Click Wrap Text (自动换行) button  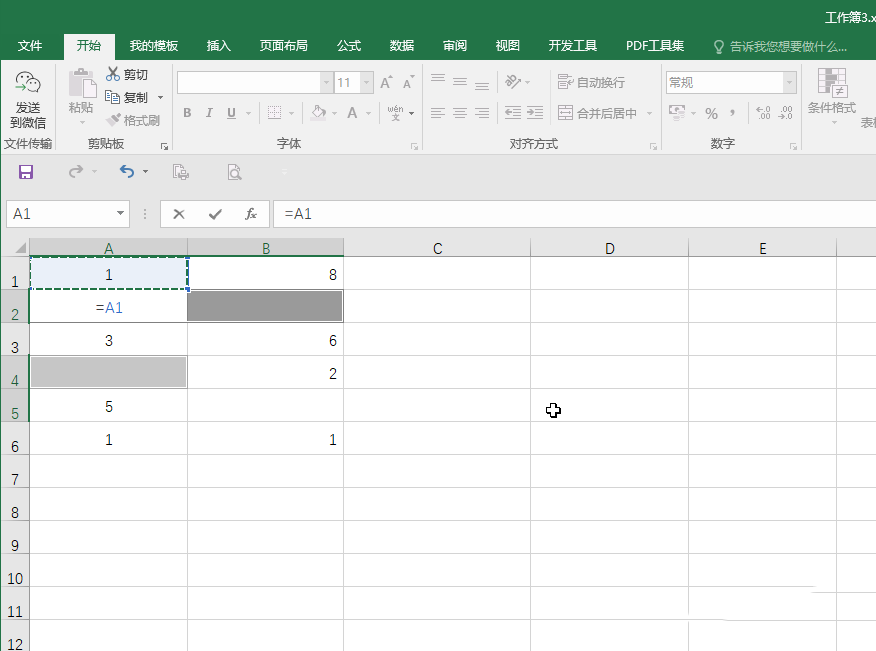tap(591, 83)
